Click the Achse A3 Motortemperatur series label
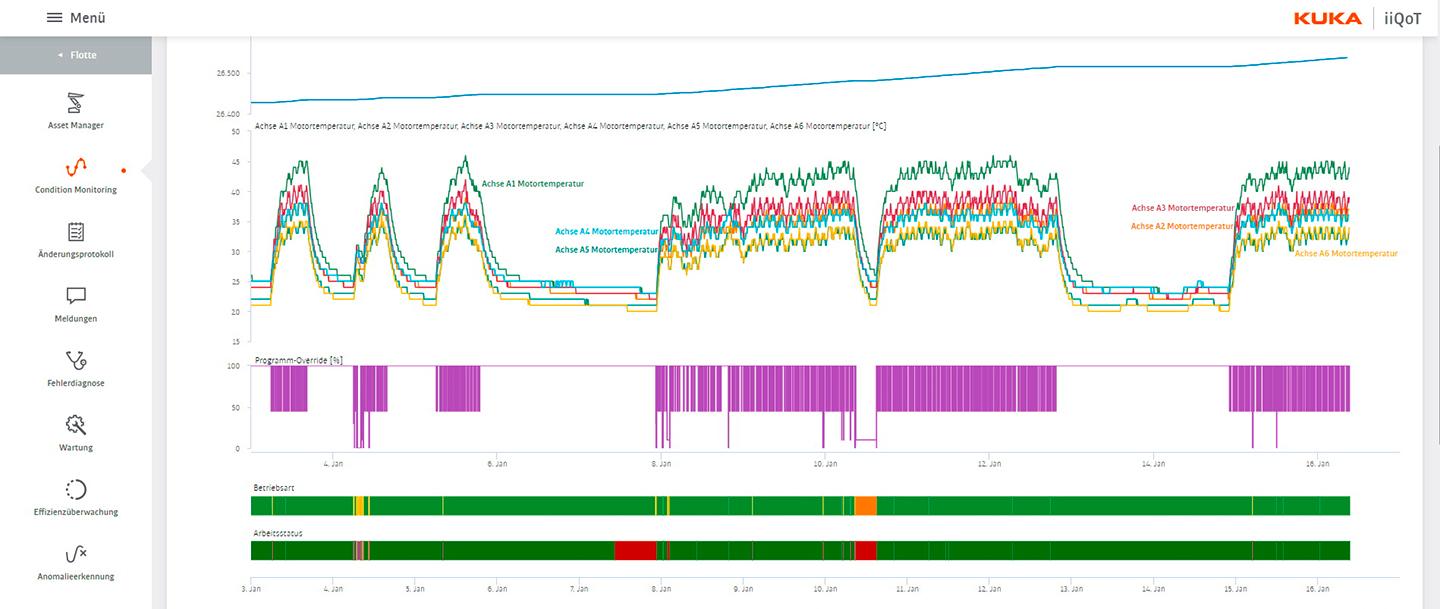 tap(1182, 208)
